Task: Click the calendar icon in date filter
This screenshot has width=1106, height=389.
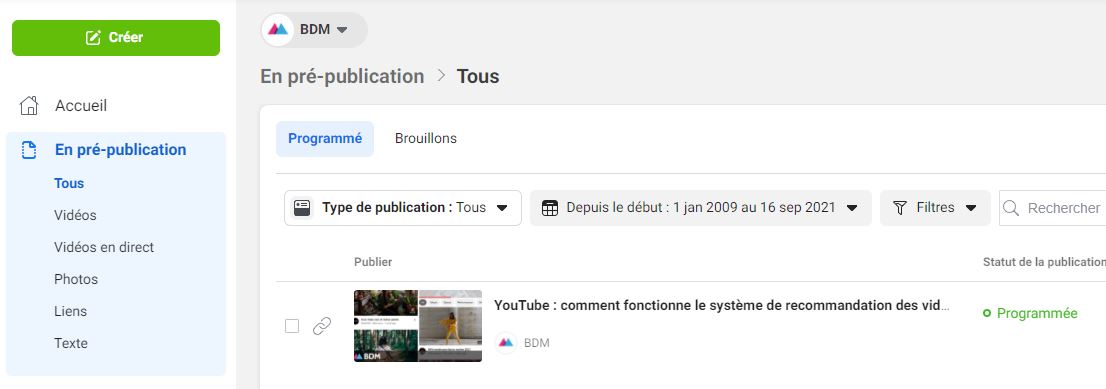Action: [549, 208]
